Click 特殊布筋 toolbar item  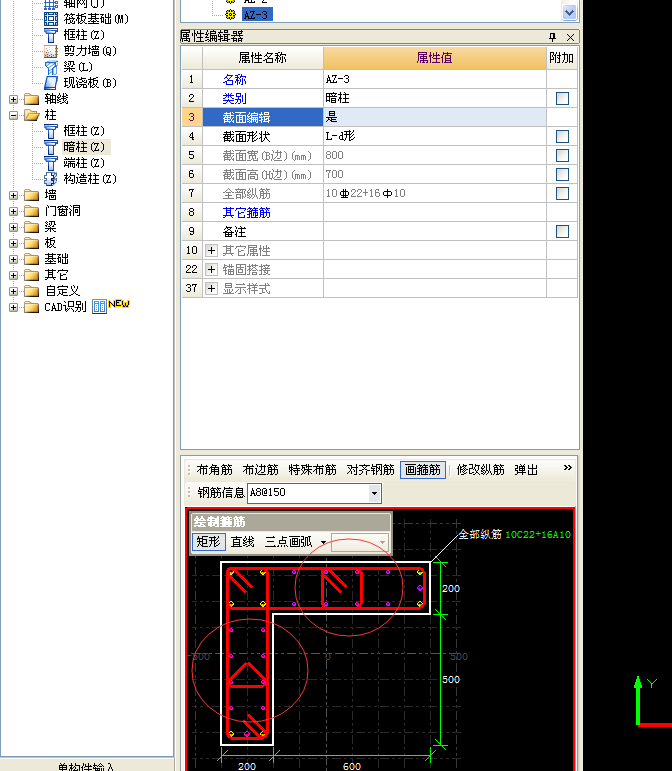pos(313,470)
